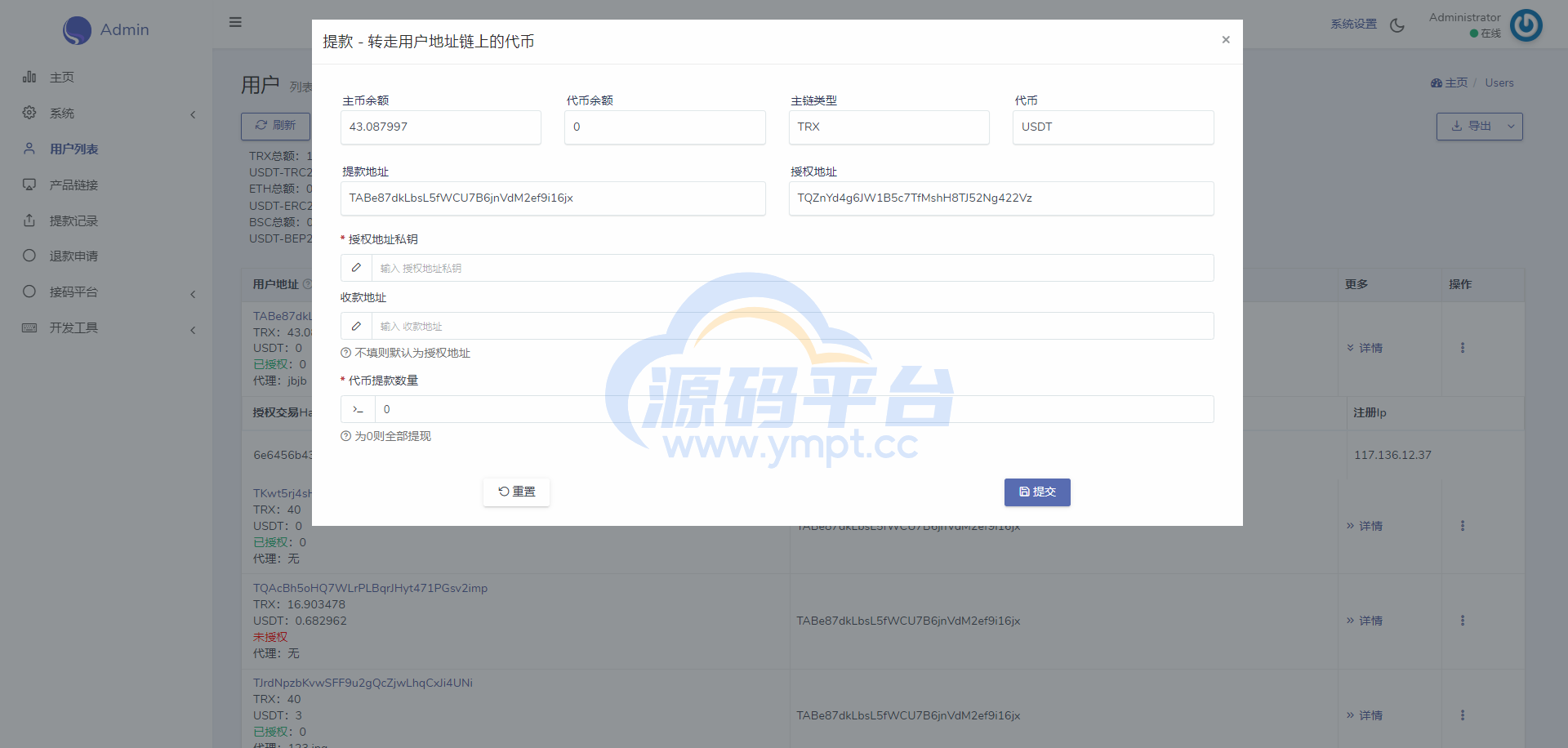
Task: Select 用户列表 in the sidebar
Action: pos(73,149)
